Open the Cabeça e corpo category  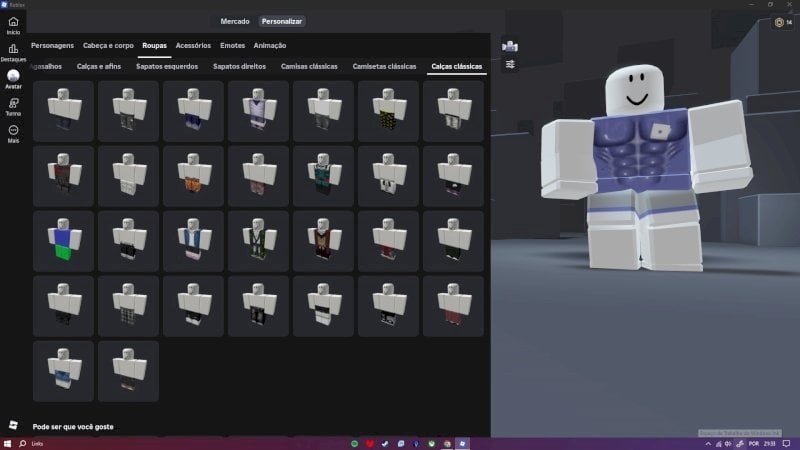(108, 45)
